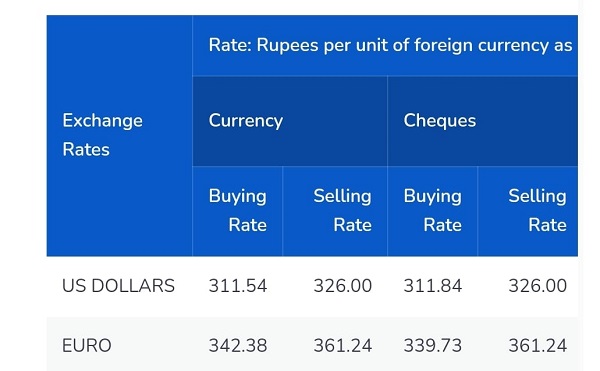Click Euro currency selling rate 361.24
The image size is (600, 371).
click(x=342, y=346)
